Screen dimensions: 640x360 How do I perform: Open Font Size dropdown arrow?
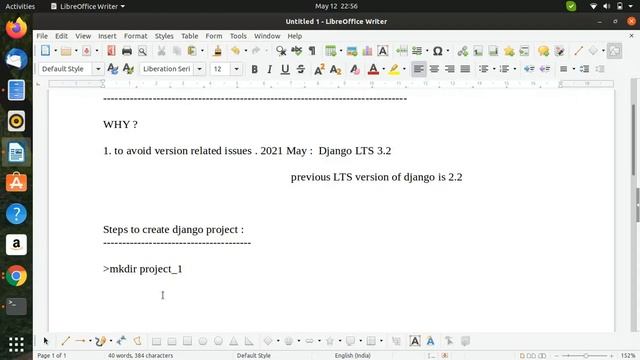[x=236, y=69]
